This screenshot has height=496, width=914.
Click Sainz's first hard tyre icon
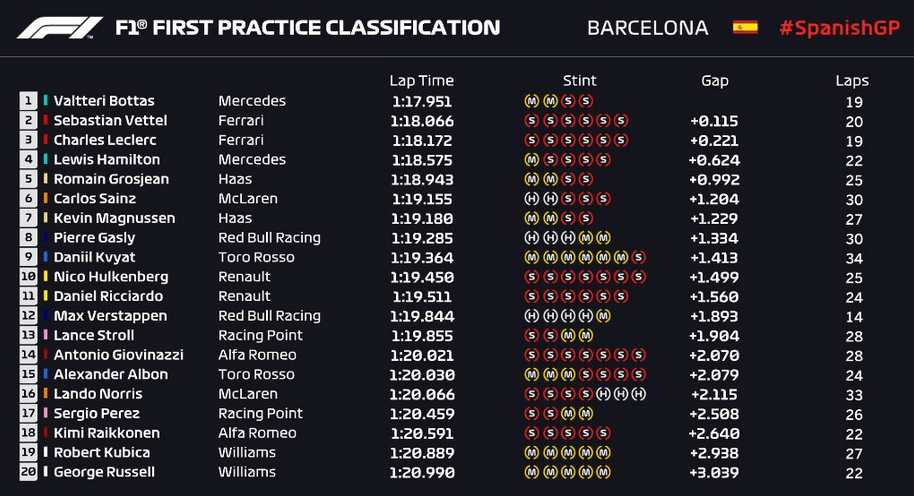532,199
